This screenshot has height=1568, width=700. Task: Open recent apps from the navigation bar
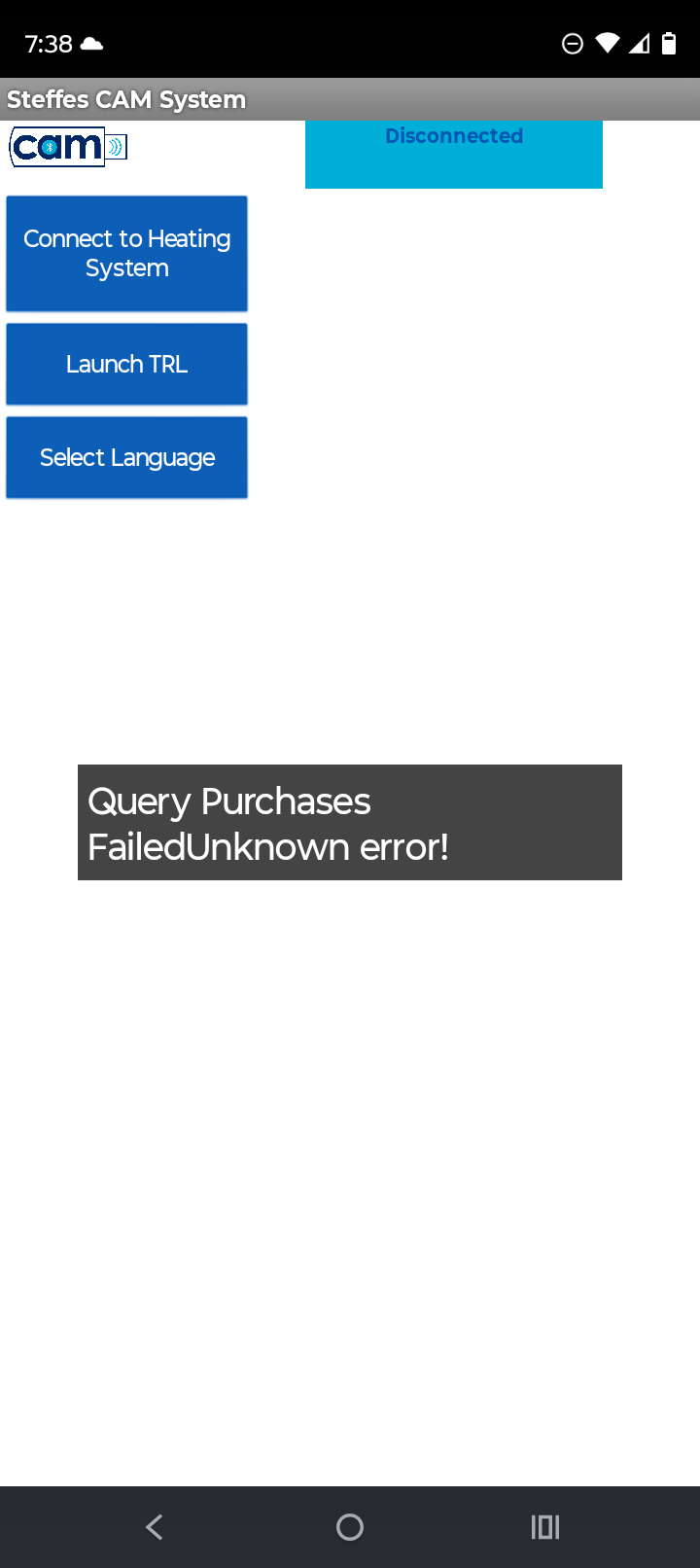click(x=545, y=1527)
